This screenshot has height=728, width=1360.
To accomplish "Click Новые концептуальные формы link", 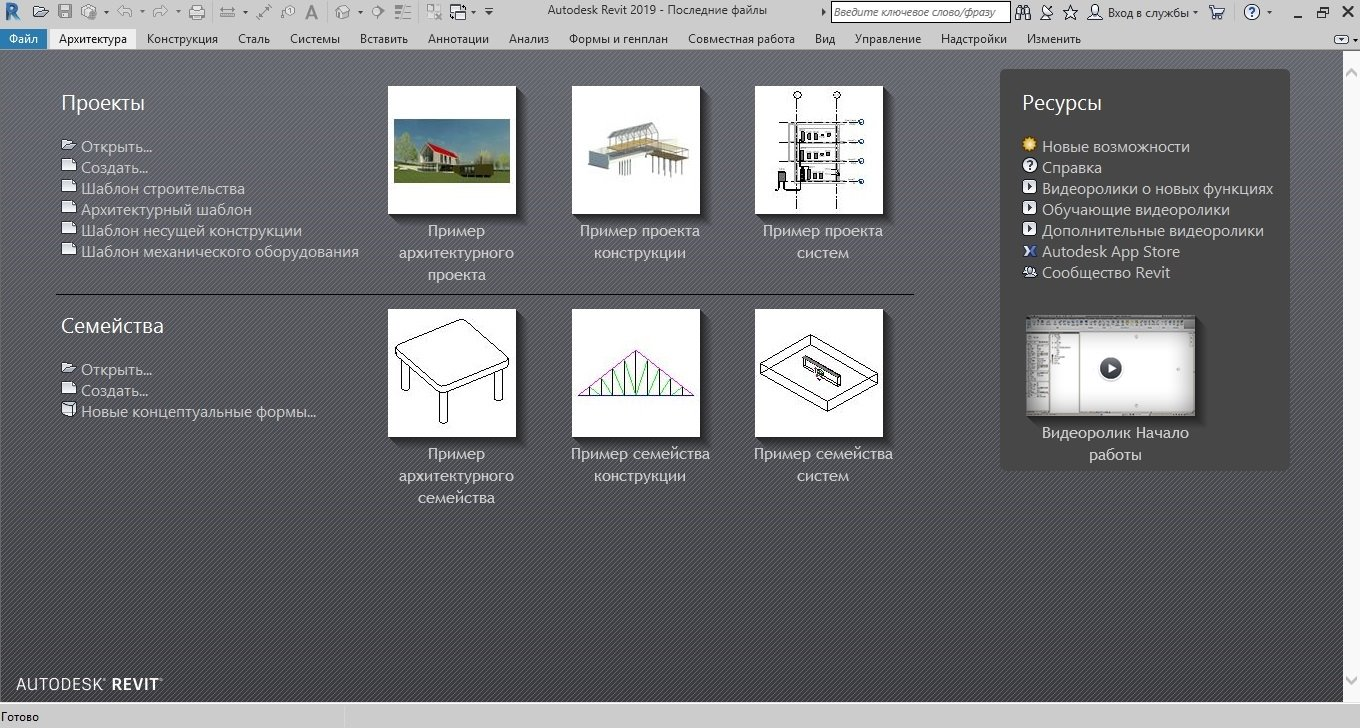I will coord(198,411).
